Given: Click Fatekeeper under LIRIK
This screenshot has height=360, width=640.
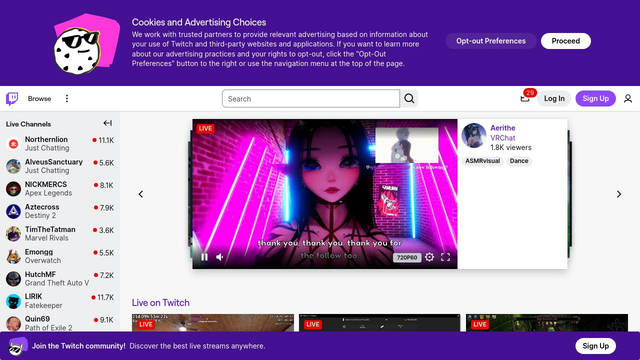Looking at the screenshot, I should [43, 305].
